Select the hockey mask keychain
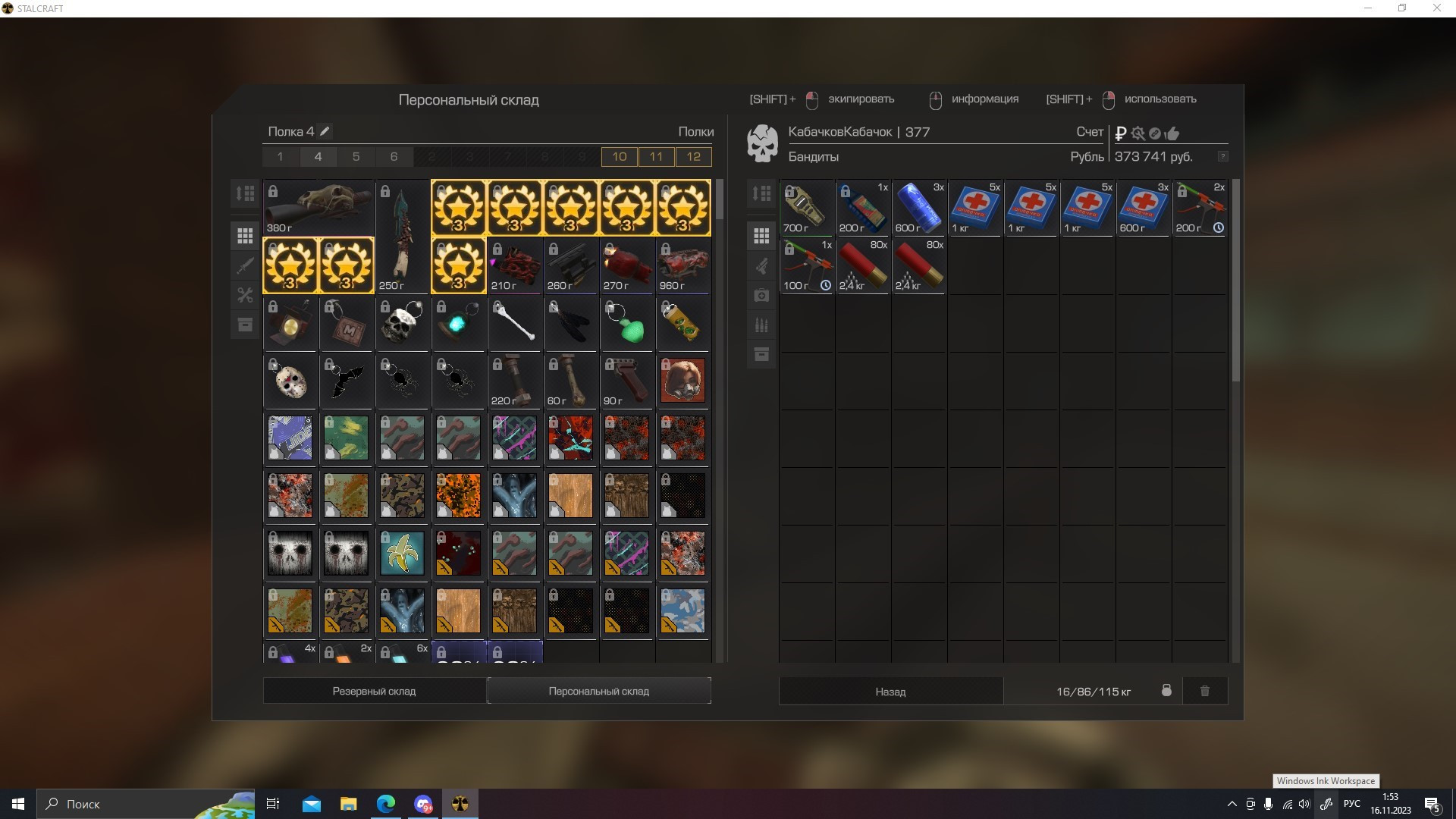Viewport: 1456px width, 819px height. pos(290,381)
